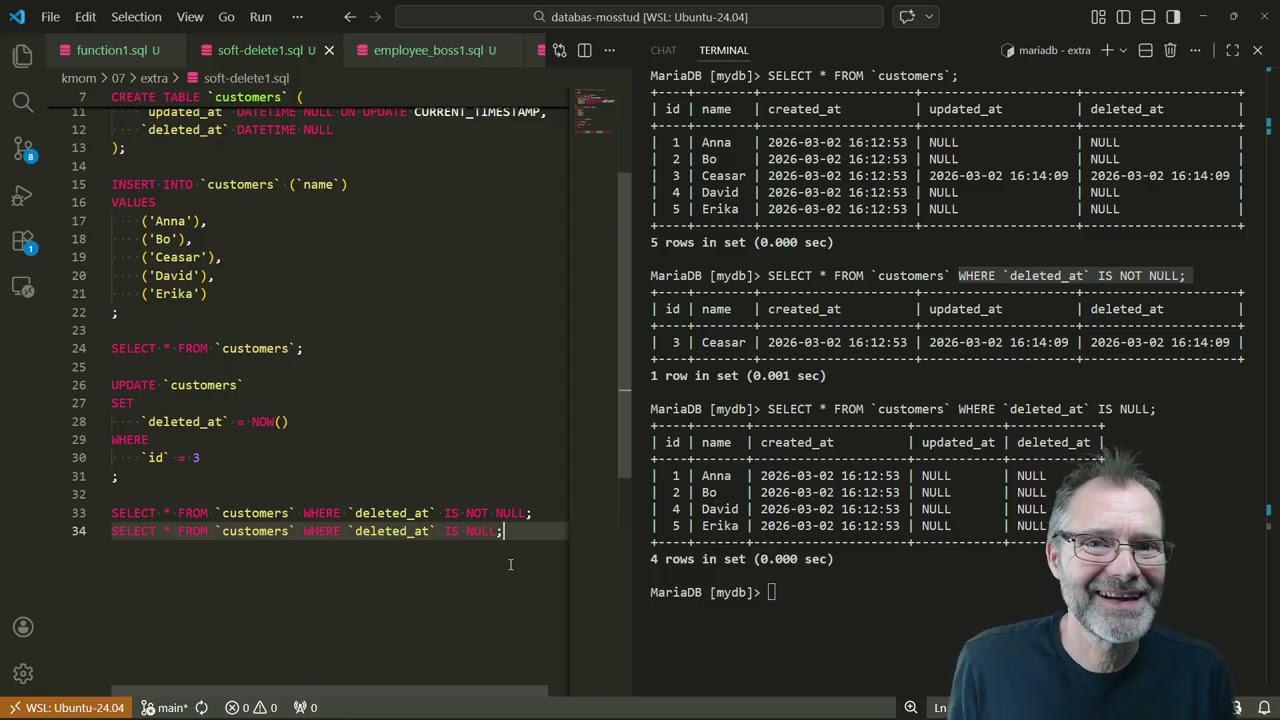This screenshot has height=720, width=1280.
Task: Create a new terminal with plus icon
Action: [1107, 50]
